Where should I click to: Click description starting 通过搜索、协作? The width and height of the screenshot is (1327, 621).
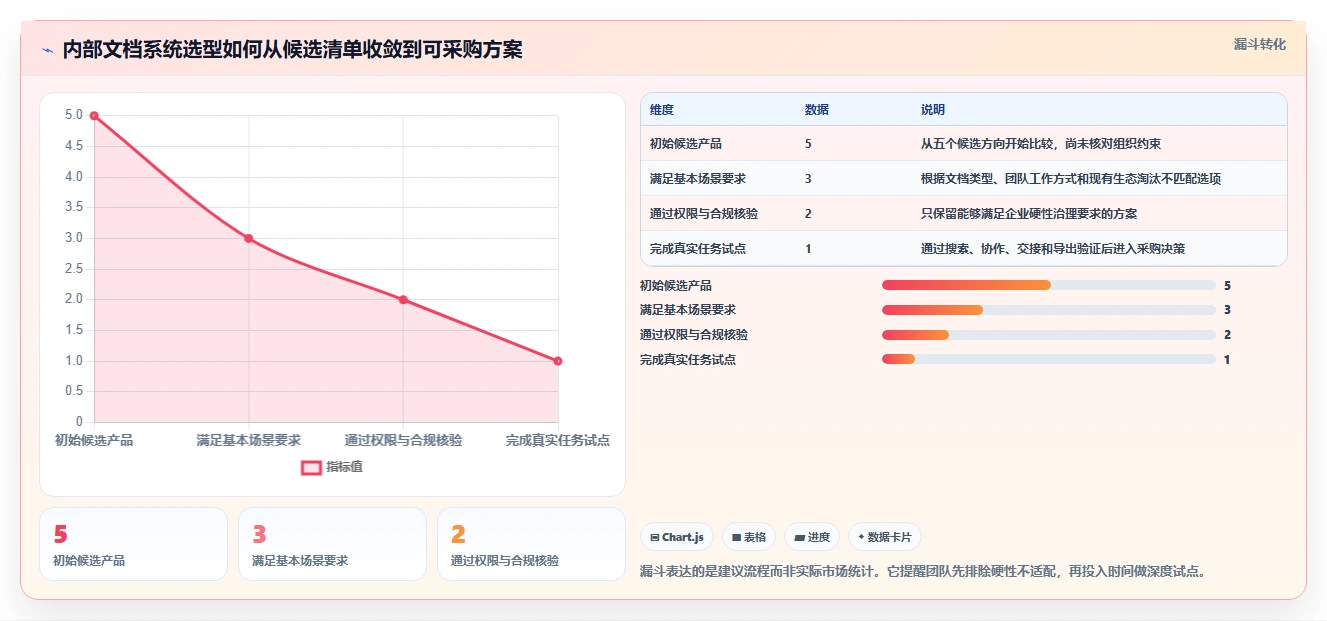pyautogui.click(x=1053, y=249)
